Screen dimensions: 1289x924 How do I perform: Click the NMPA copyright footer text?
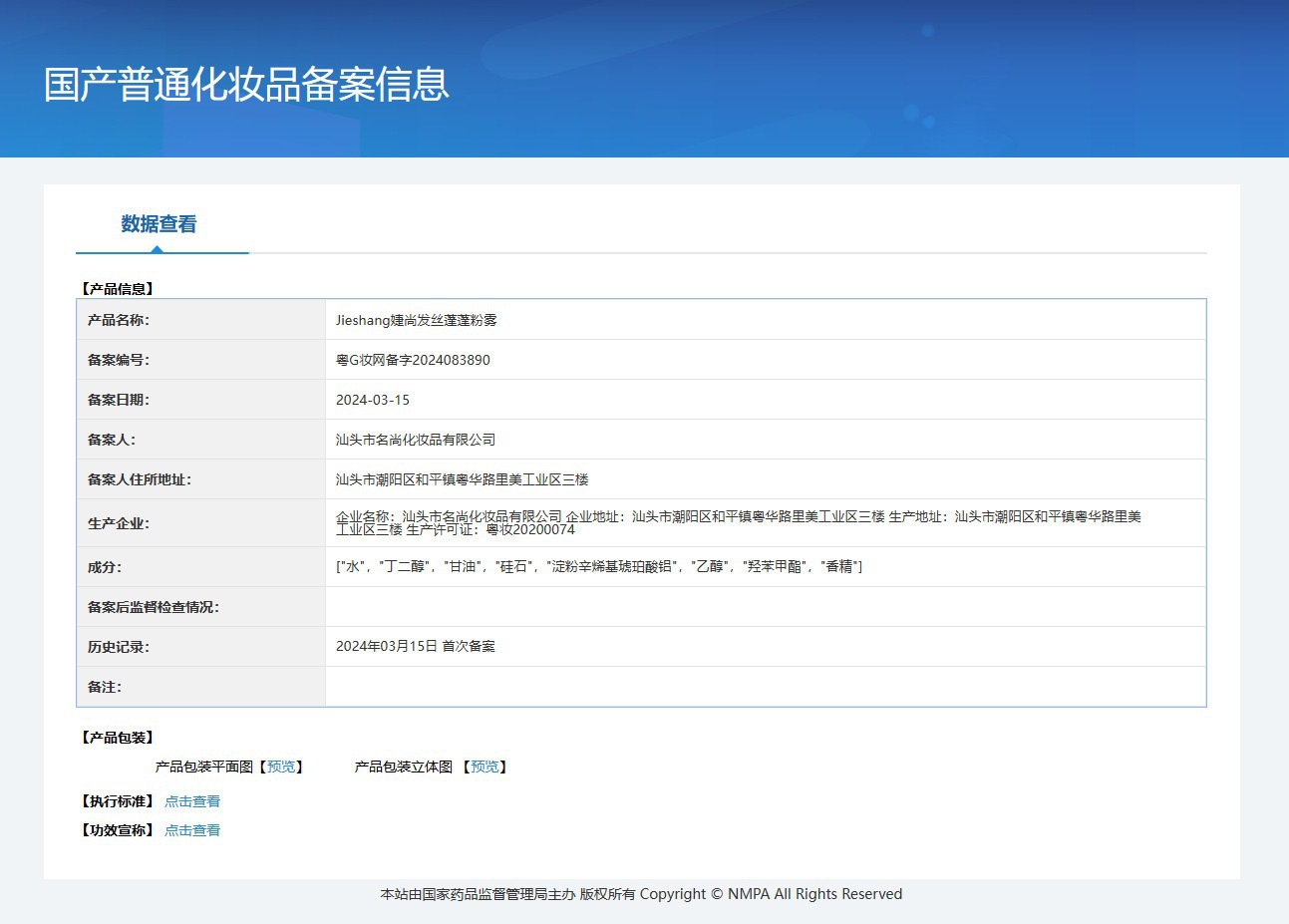(641, 894)
